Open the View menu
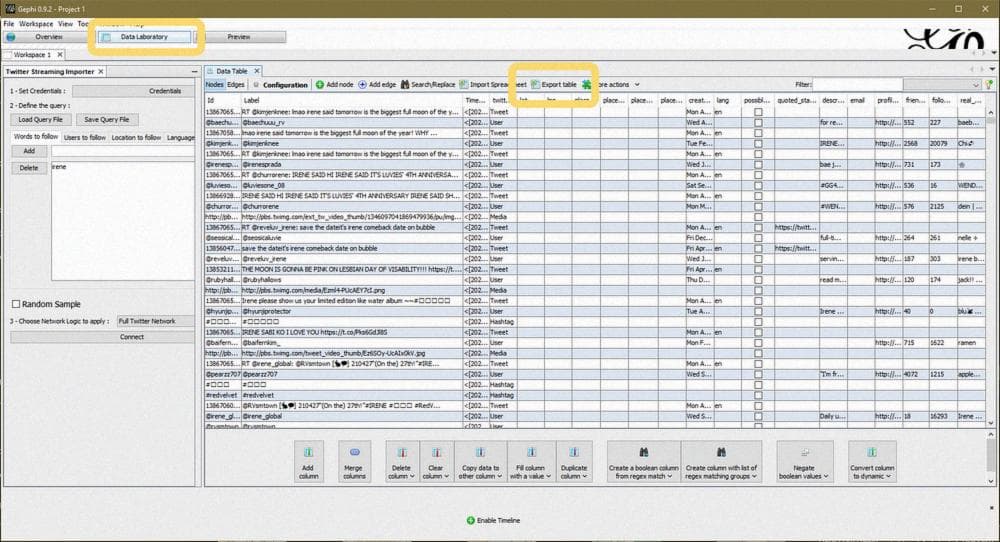The height and width of the screenshot is (542, 1000). [x=65, y=24]
